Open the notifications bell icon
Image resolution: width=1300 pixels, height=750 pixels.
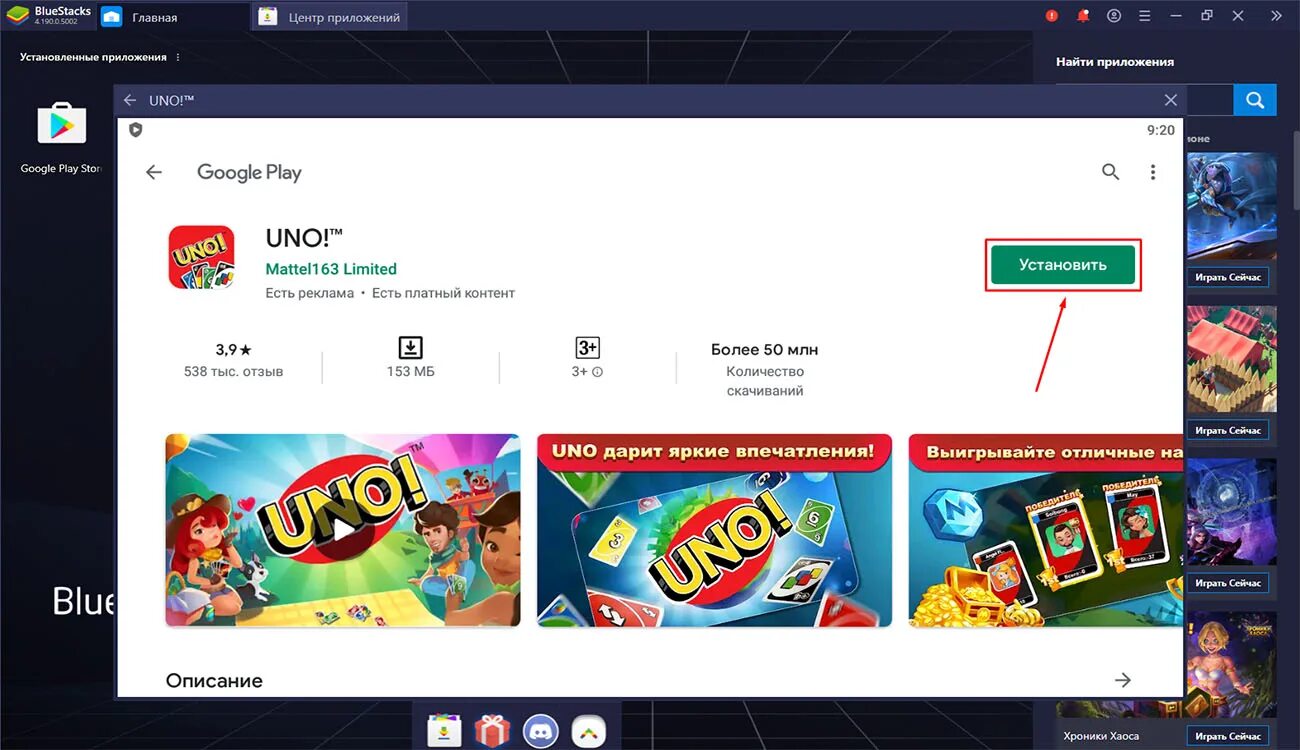point(1082,16)
